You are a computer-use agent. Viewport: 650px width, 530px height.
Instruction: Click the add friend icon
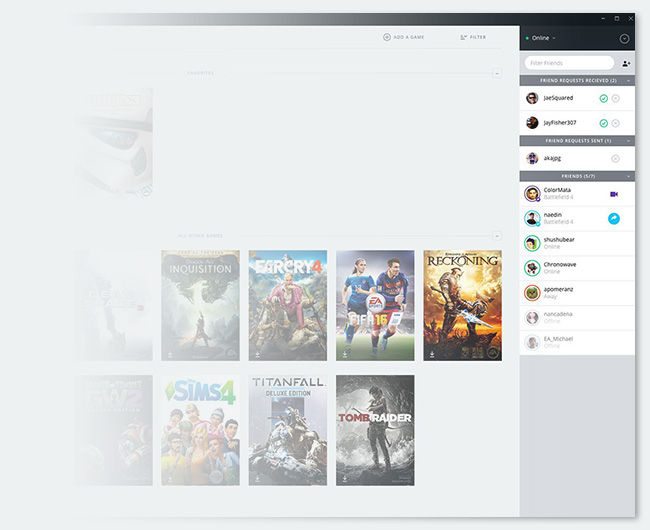pos(626,63)
